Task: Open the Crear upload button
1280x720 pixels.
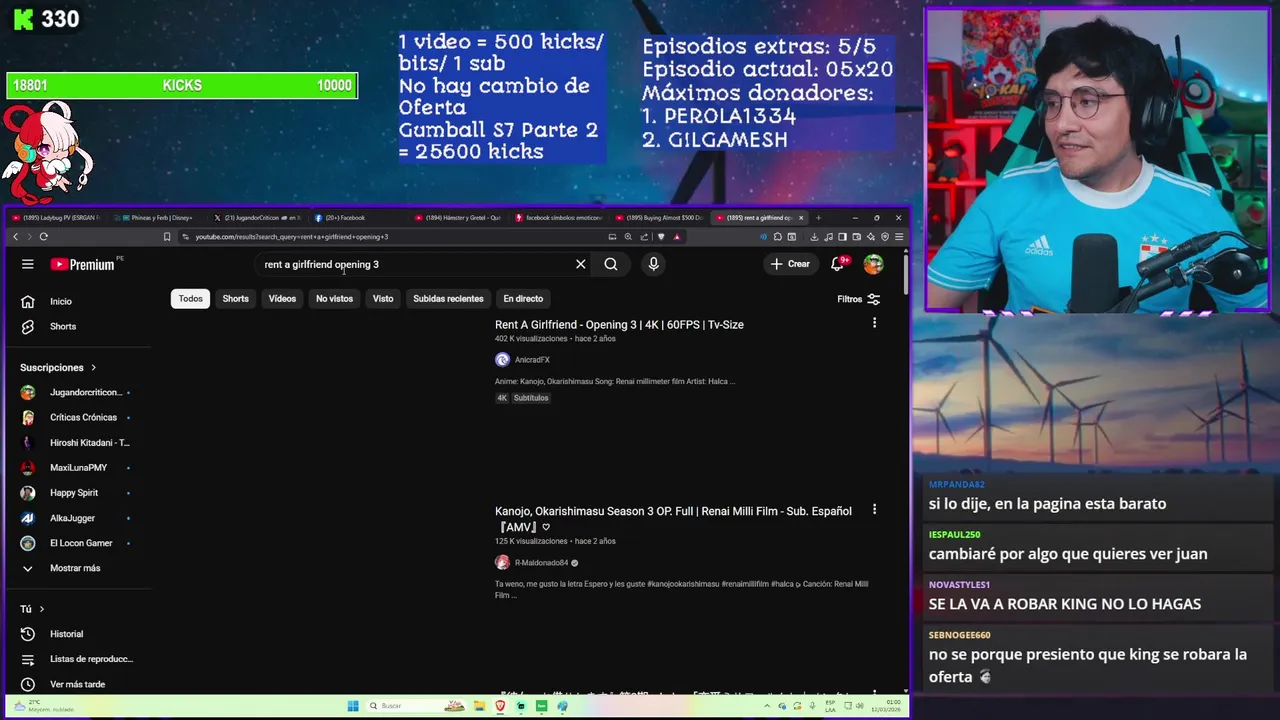Action: tap(790, 264)
